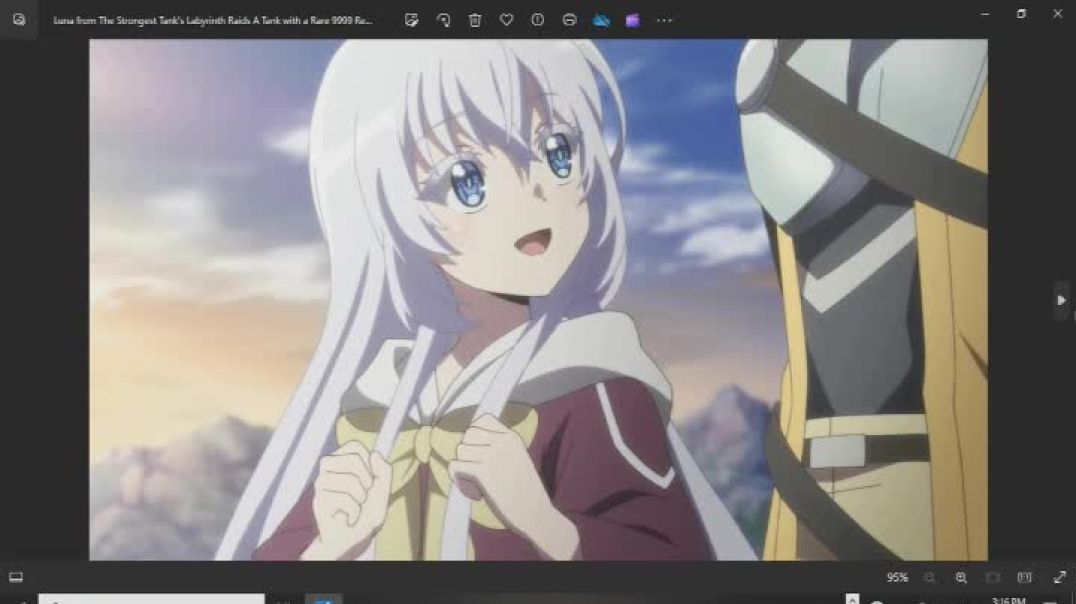Screen dimensions: 1076x604
Task: Open the three-dots See more menu
Action: tap(664, 21)
